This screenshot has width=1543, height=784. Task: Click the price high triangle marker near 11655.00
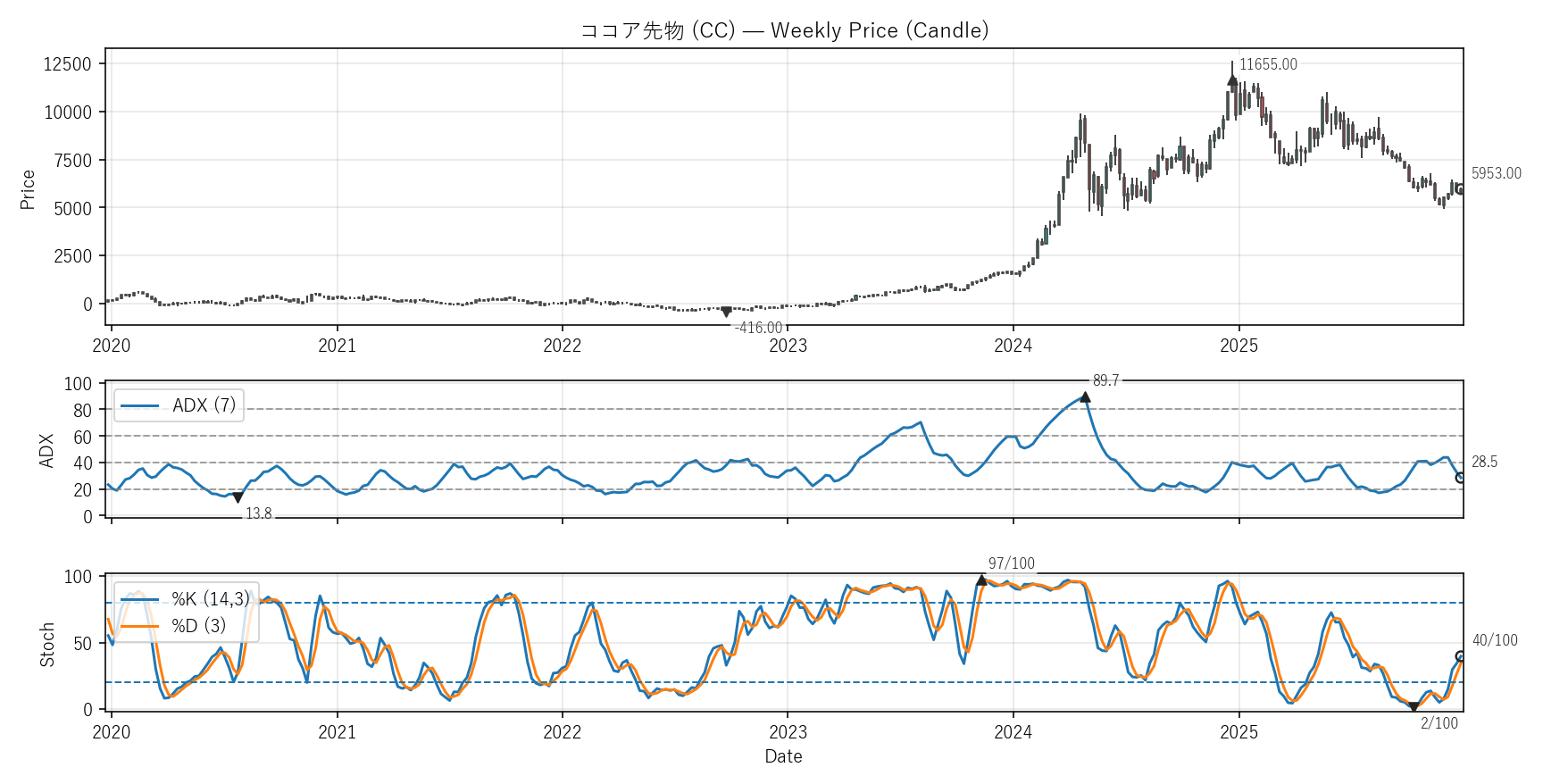click(x=1232, y=80)
